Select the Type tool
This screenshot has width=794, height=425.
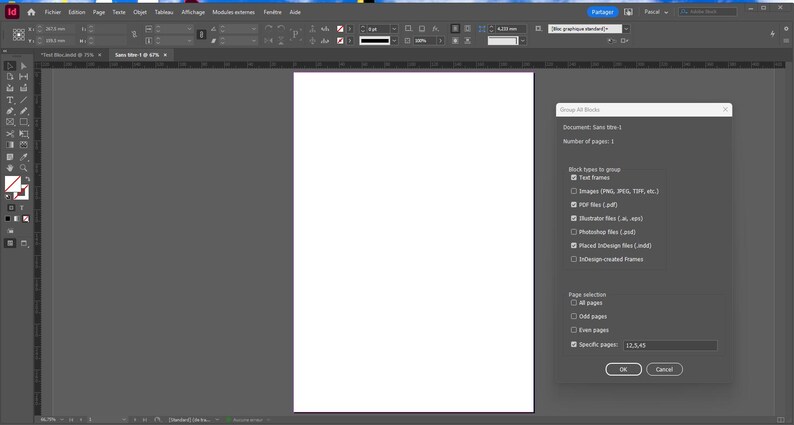point(10,100)
